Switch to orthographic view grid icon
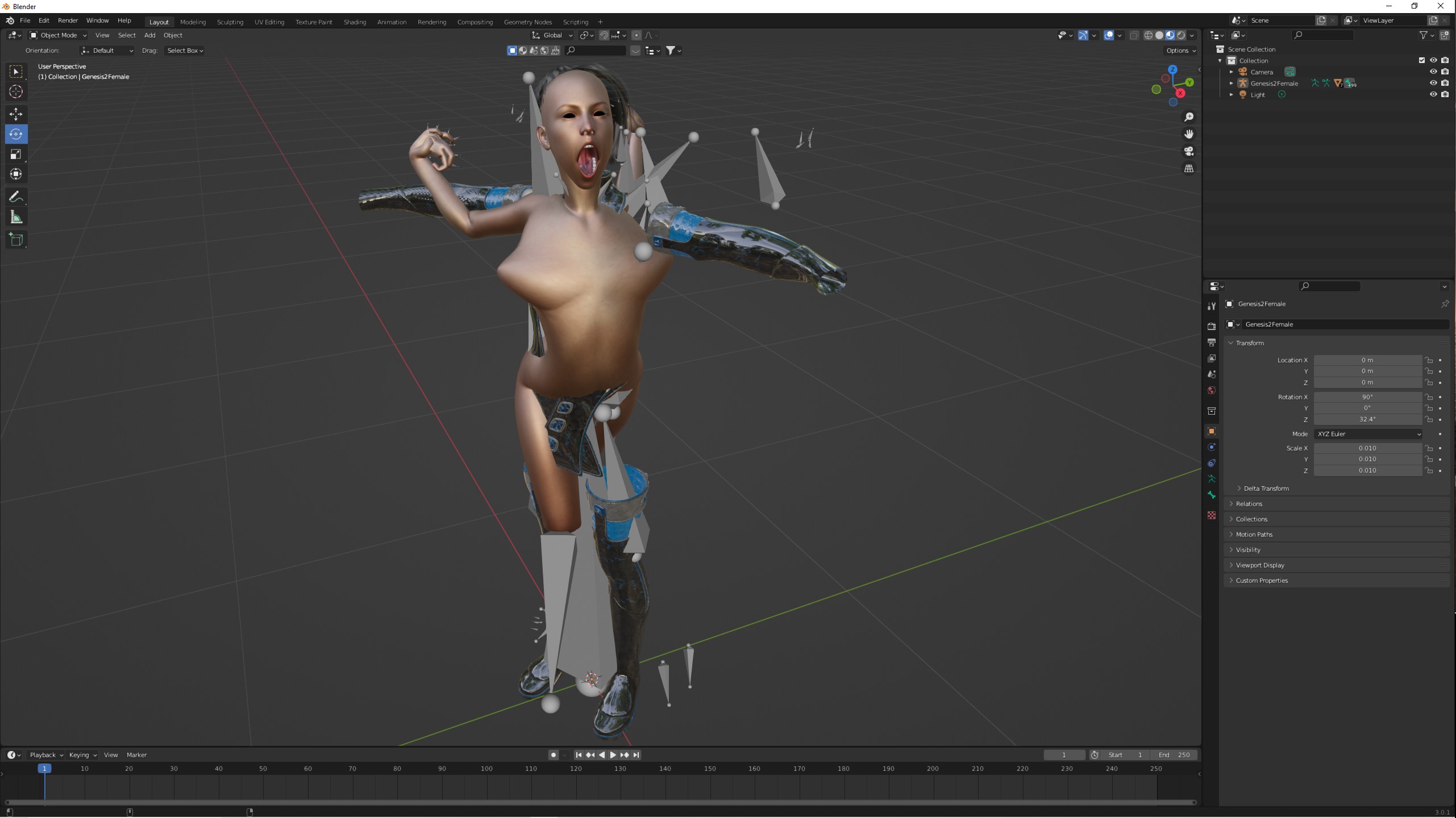Viewport: 1456px width, 818px height. 1188,169
